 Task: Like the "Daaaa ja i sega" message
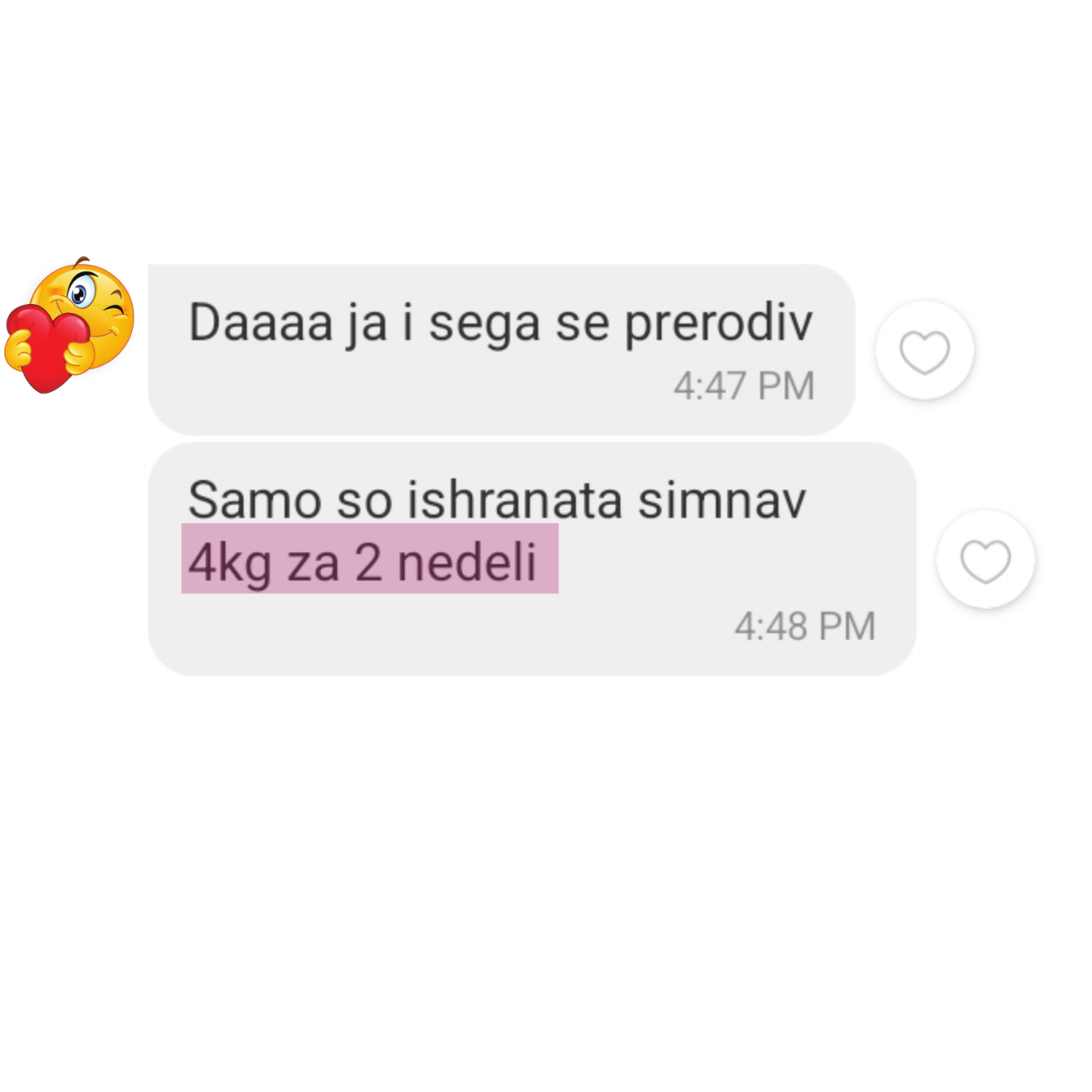[x=924, y=351]
